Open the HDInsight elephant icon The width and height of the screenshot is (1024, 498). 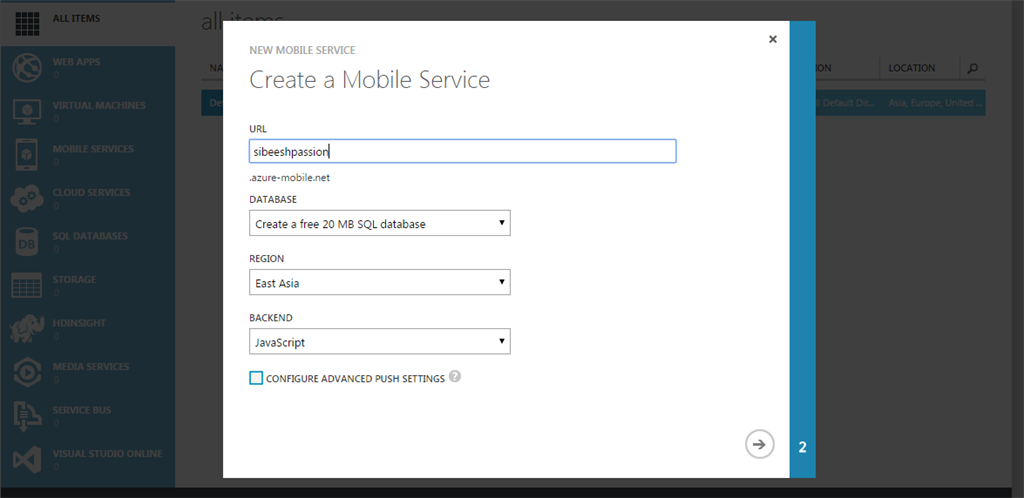click(26, 329)
